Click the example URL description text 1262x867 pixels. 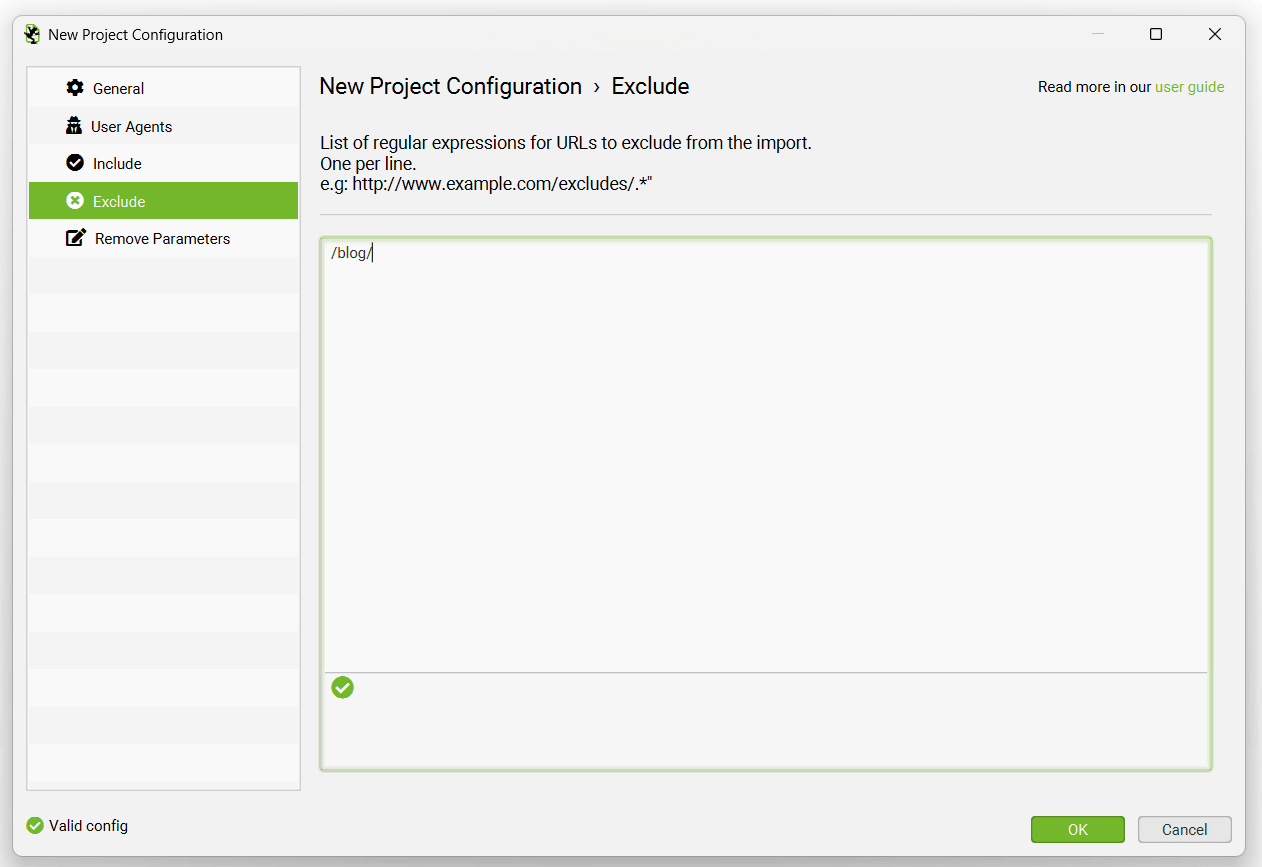click(486, 184)
